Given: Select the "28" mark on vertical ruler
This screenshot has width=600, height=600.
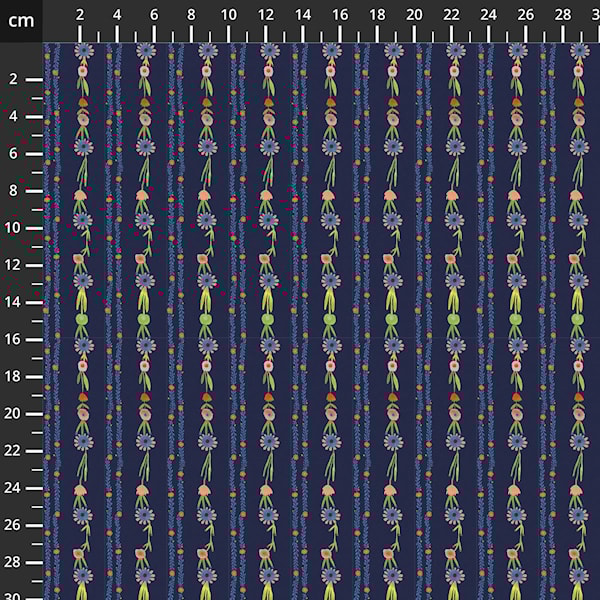Looking at the screenshot, I should [12, 562].
